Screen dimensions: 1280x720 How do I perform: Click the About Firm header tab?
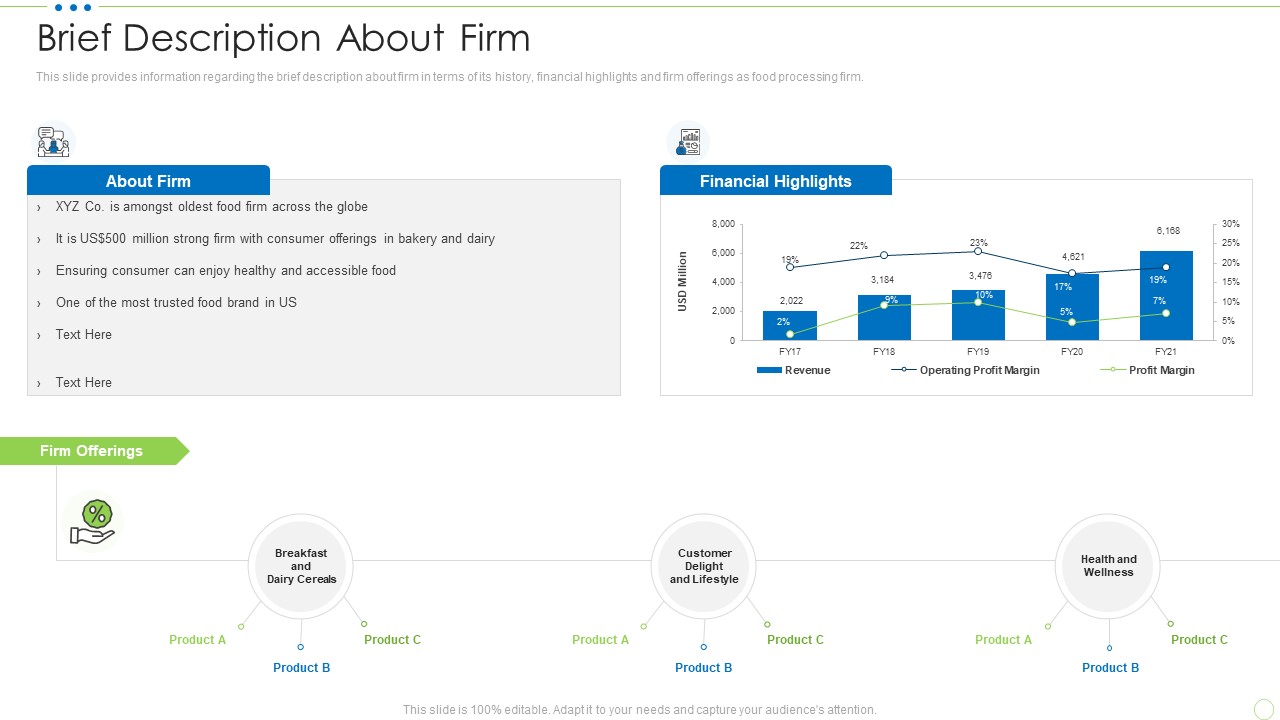coord(148,180)
